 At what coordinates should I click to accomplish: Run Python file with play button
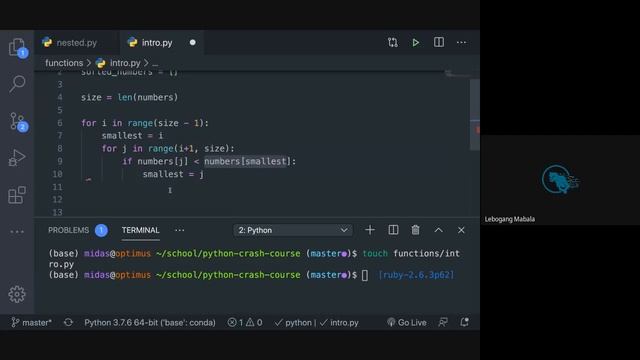point(416,42)
